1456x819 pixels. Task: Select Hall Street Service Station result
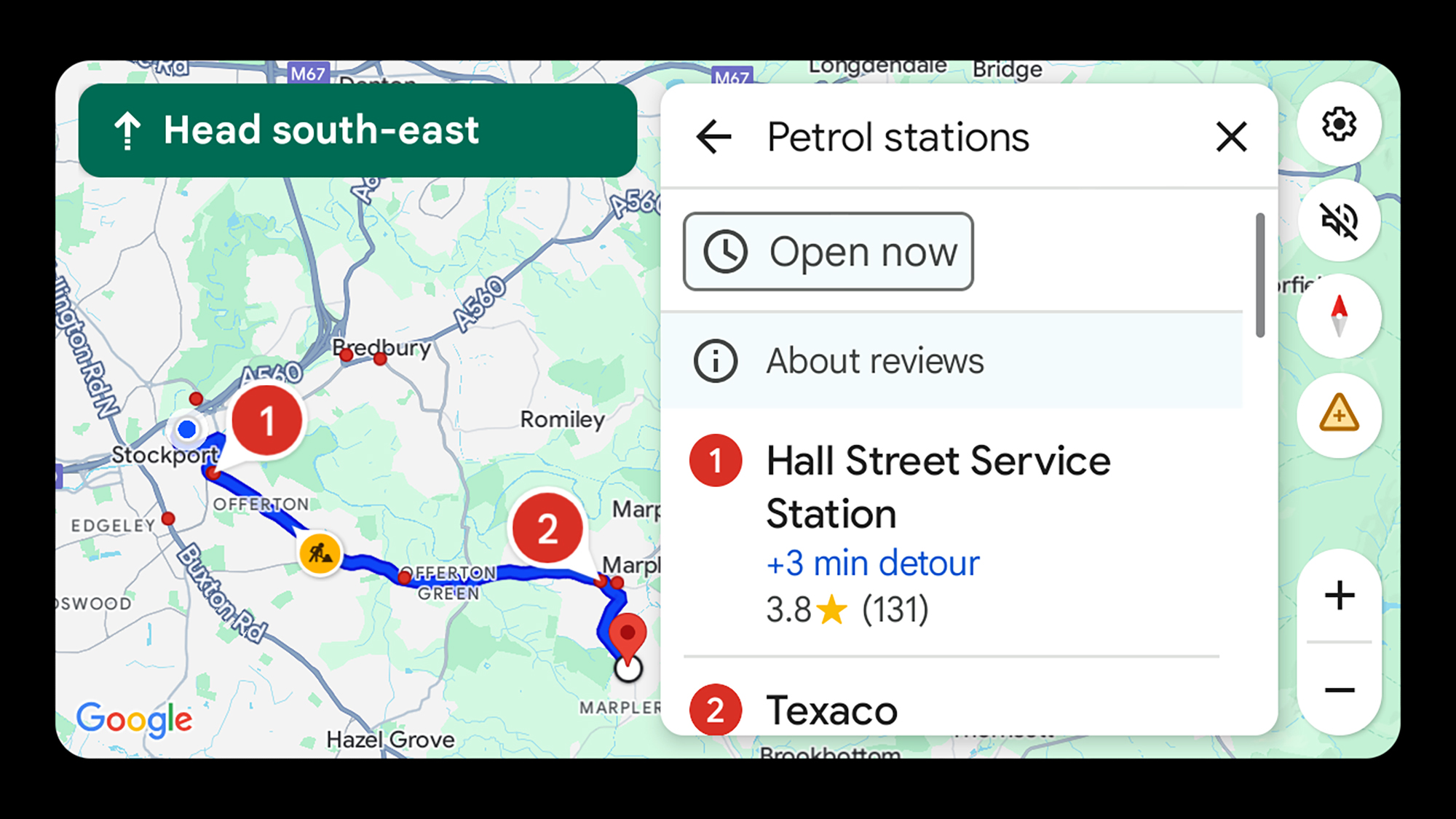tap(938, 486)
